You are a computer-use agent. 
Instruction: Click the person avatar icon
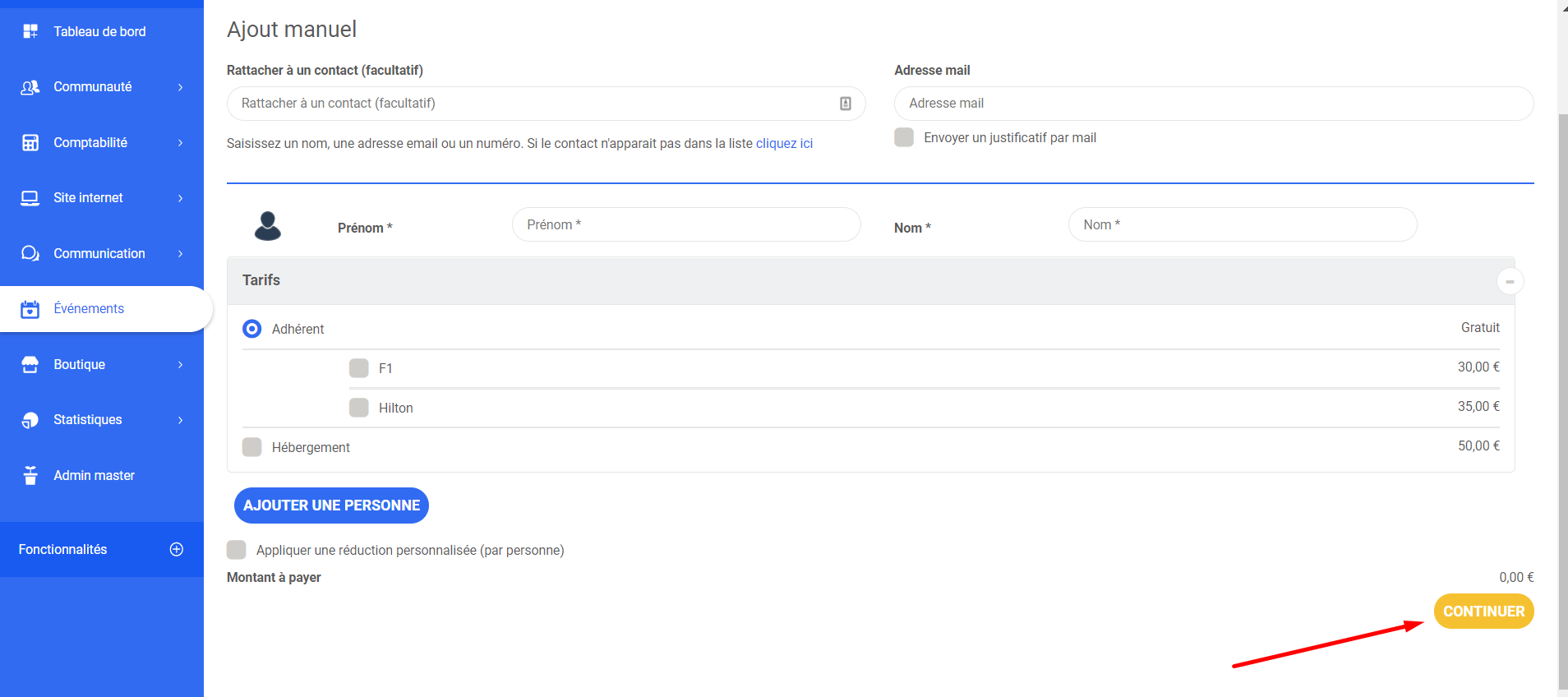pos(268,225)
